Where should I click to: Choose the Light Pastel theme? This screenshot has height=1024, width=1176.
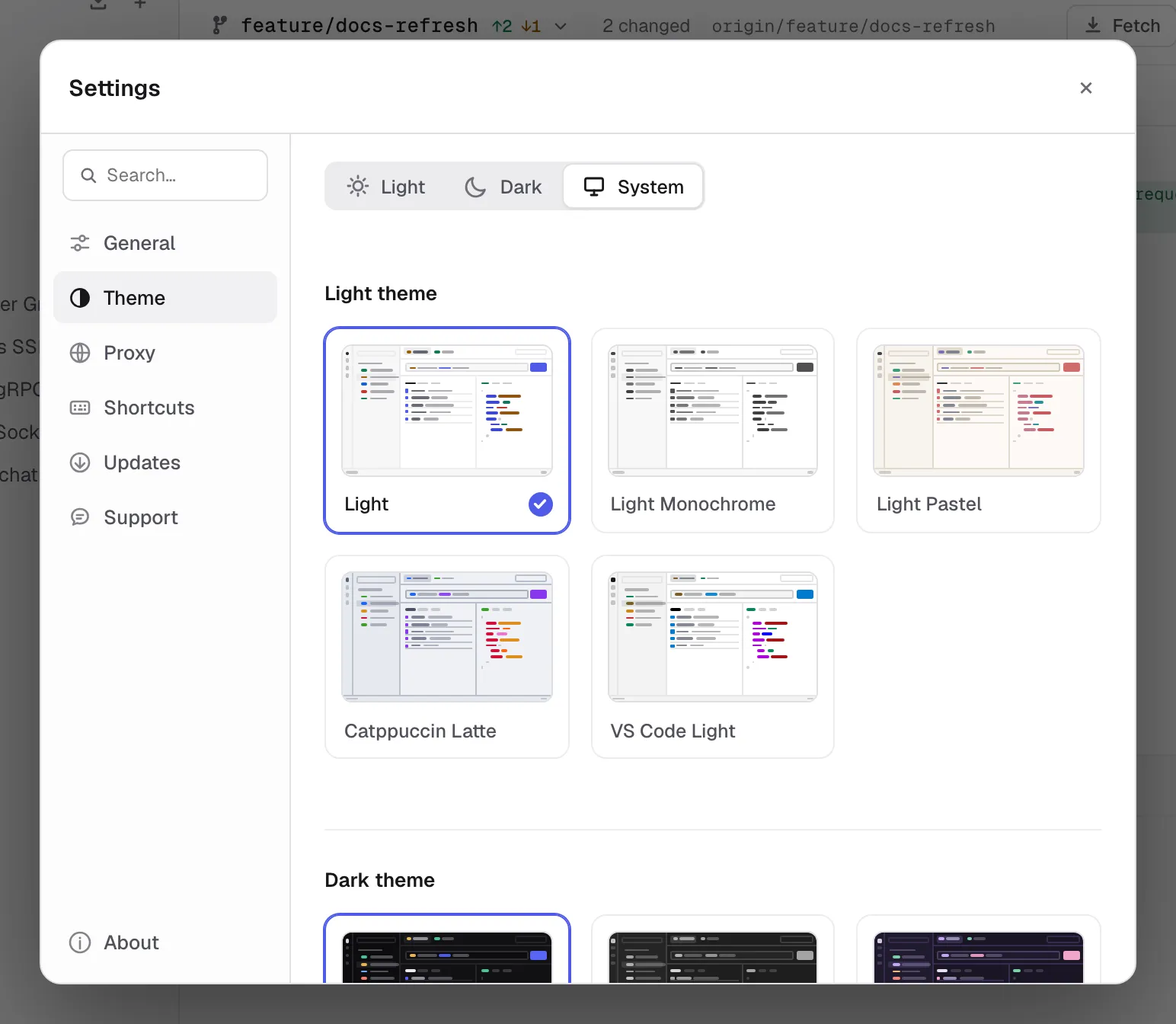pyautogui.click(x=979, y=430)
